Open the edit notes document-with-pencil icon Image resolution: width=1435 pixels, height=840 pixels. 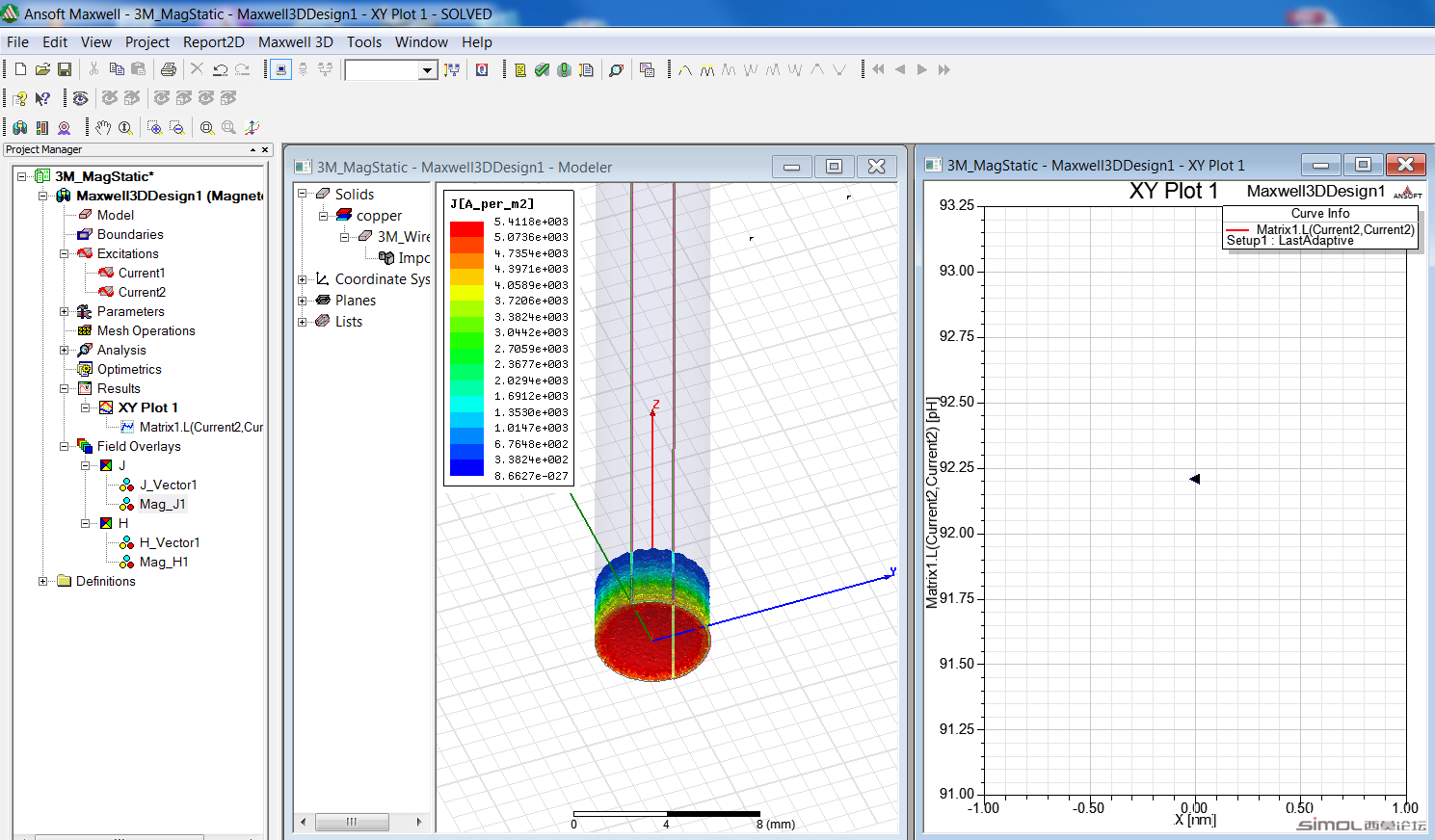point(586,69)
